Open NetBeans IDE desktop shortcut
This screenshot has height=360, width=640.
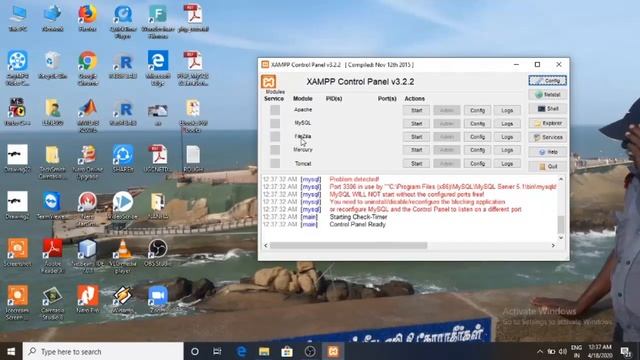pyautogui.click(x=87, y=256)
